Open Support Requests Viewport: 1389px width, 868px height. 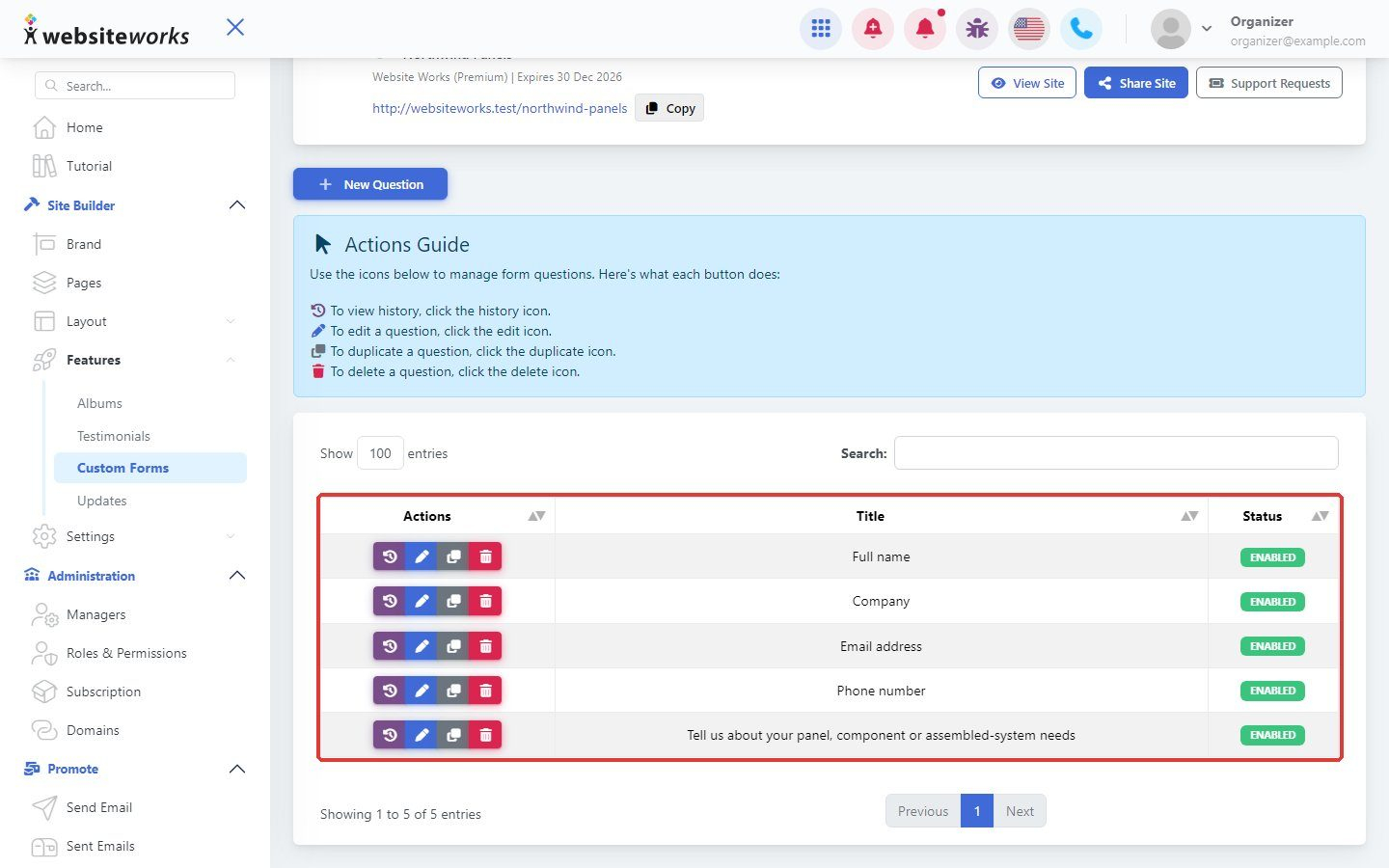click(x=1269, y=83)
